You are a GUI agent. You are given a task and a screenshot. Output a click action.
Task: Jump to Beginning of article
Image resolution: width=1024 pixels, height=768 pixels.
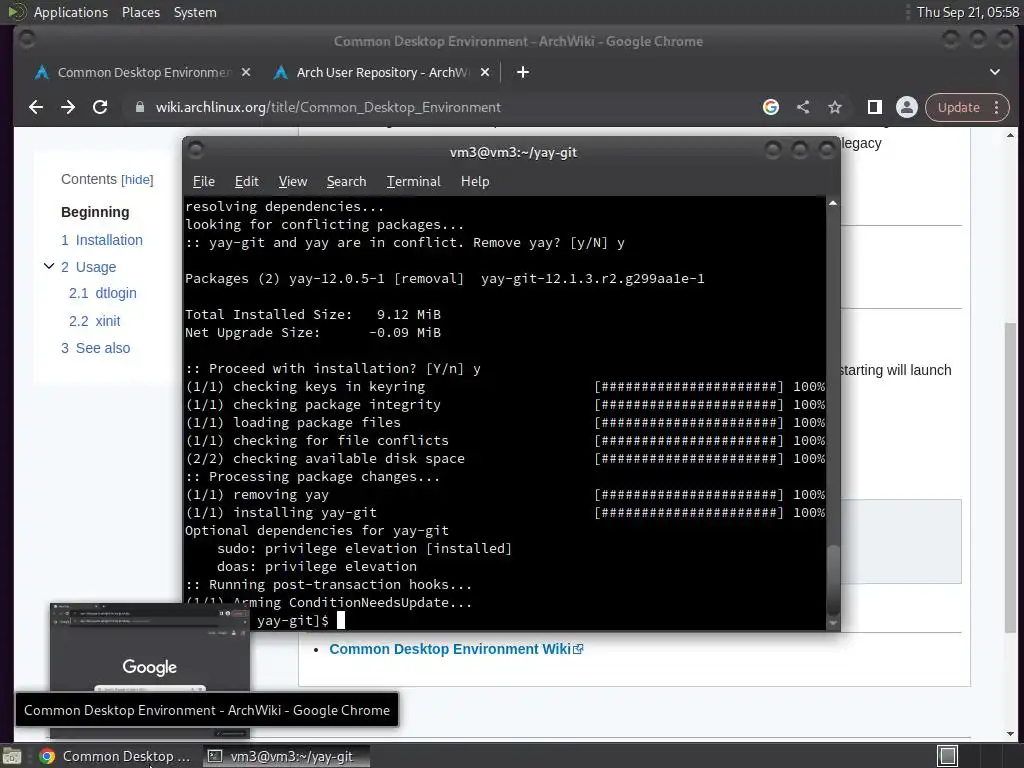pos(95,212)
